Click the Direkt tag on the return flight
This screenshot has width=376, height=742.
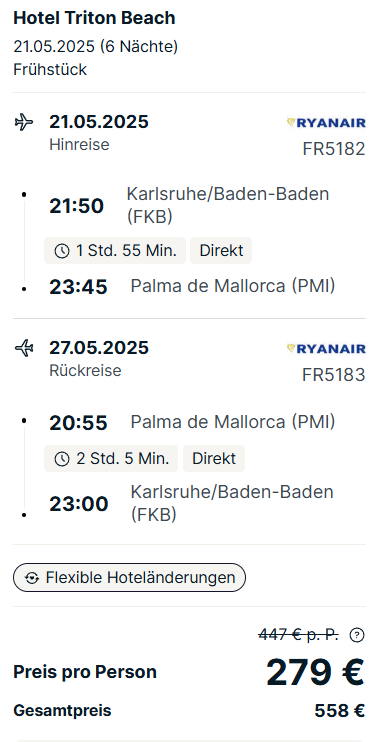click(214, 459)
